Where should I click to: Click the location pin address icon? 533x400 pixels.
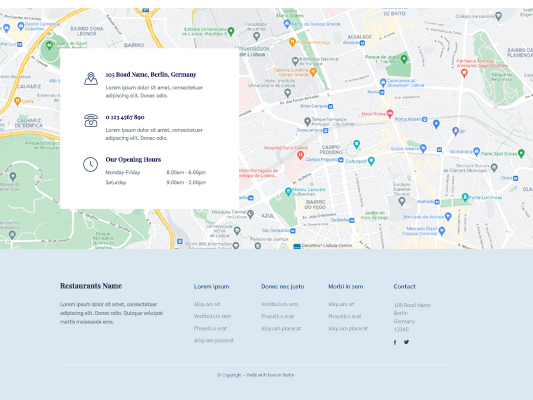(91, 79)
